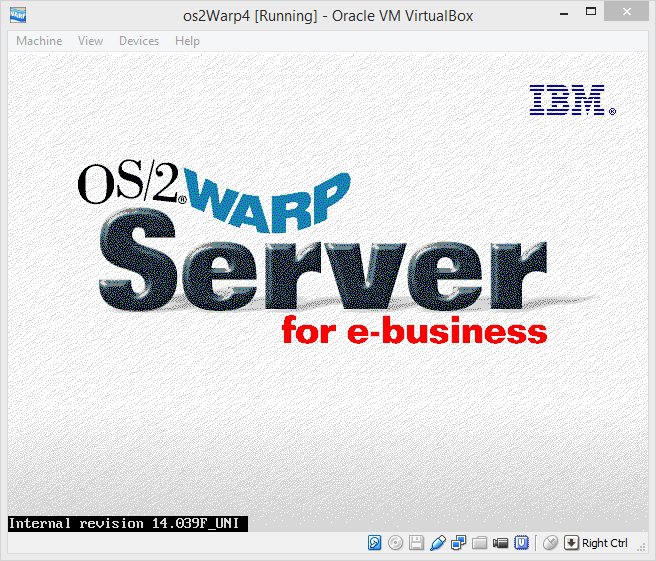This screenshot has width=656, height=561.
Task: Click the OS/2 Warp window title icon
Action: (18, 15)
